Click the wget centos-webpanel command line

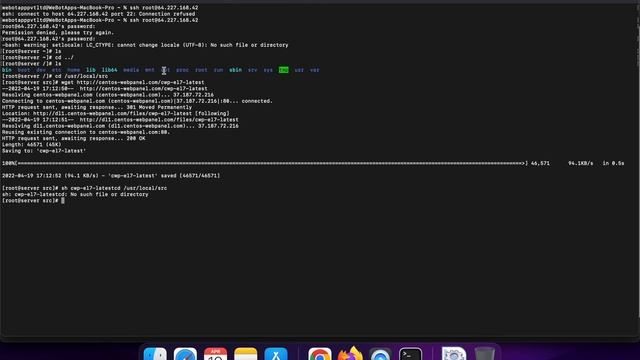[103, 82]
